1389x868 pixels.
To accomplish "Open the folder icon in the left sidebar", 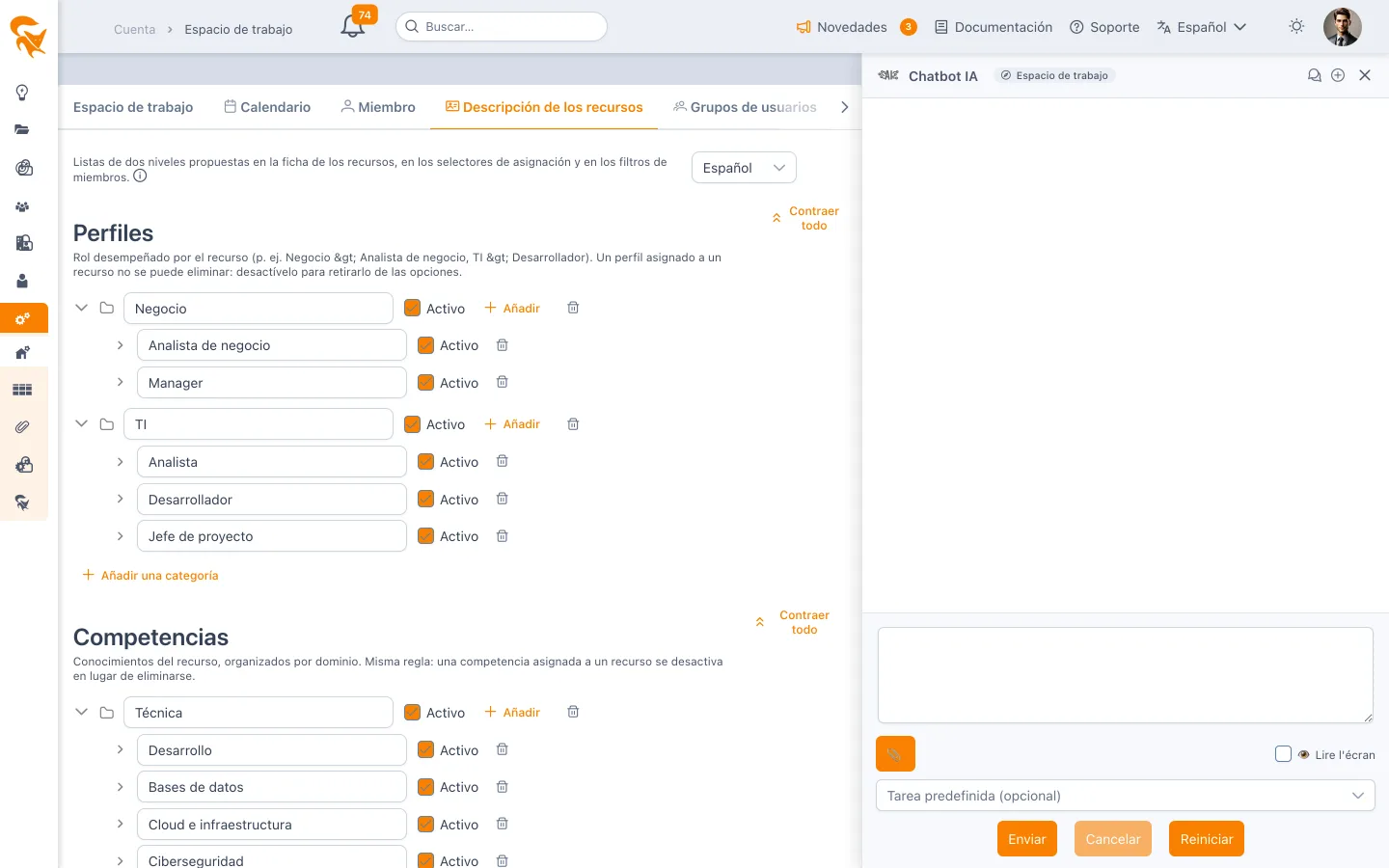I will (22, 129).
